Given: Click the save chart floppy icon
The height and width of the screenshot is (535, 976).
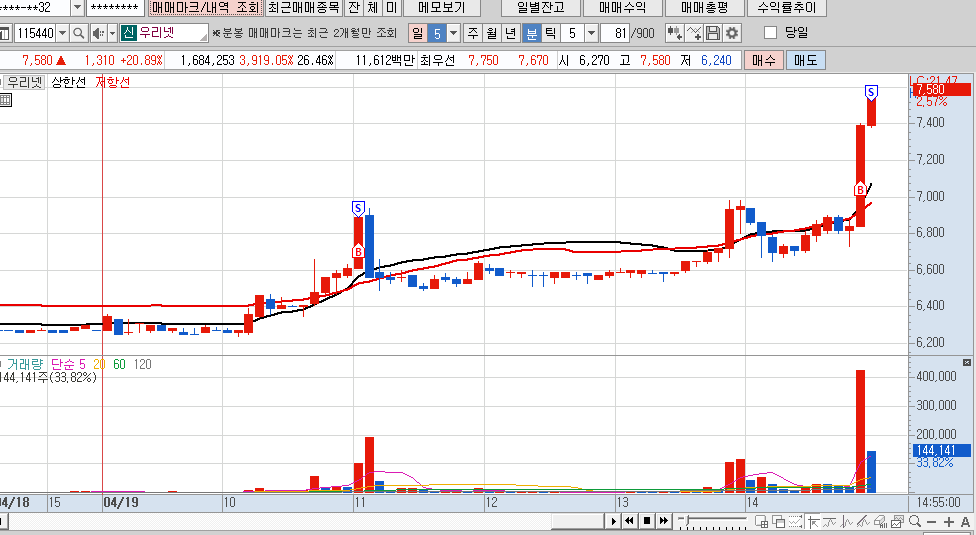Looking at the screenshot, I should click(713, 33).
